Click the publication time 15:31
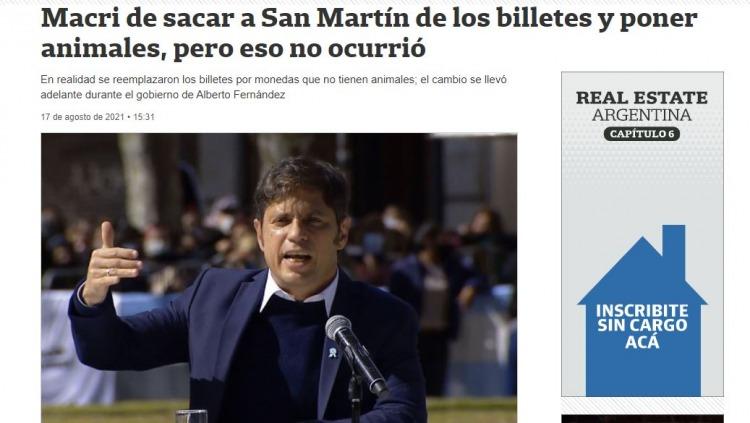The image size is (750, 423). tap(144, 117)
